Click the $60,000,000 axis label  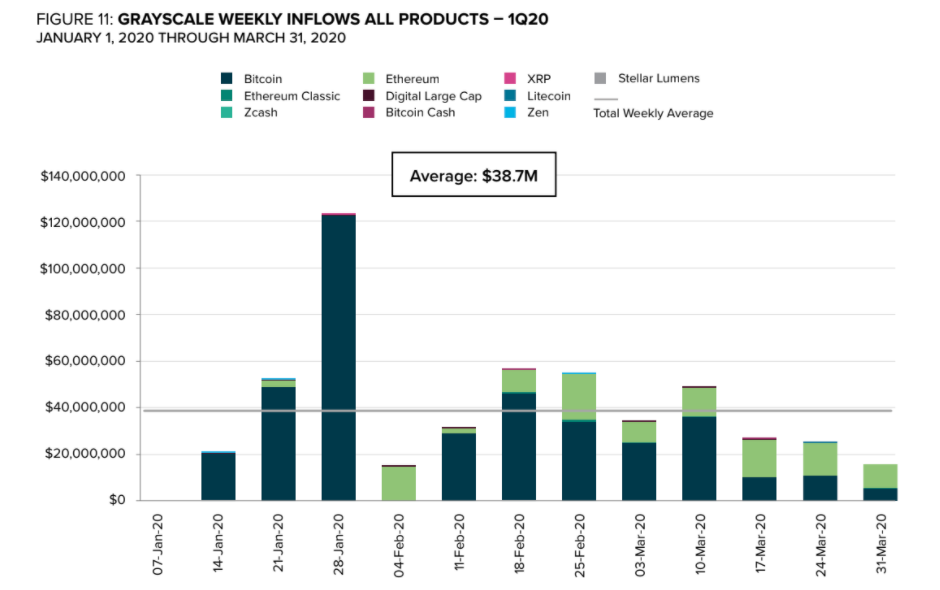[85, 361]
